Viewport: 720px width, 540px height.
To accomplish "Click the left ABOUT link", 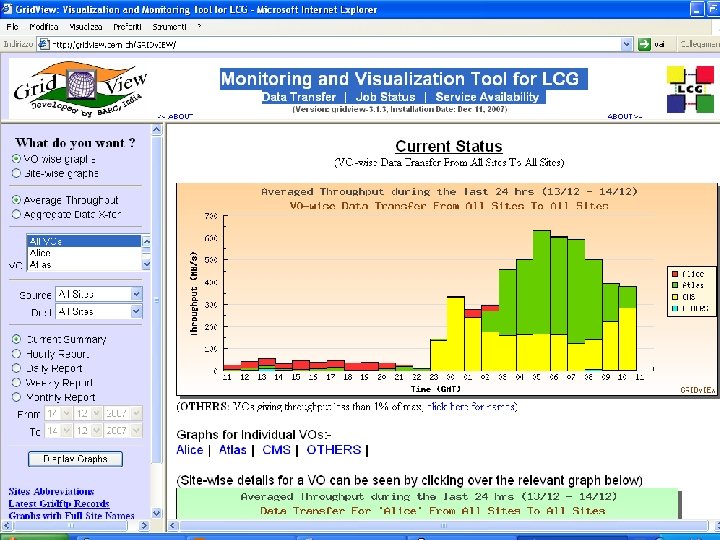I will point(180,117).
